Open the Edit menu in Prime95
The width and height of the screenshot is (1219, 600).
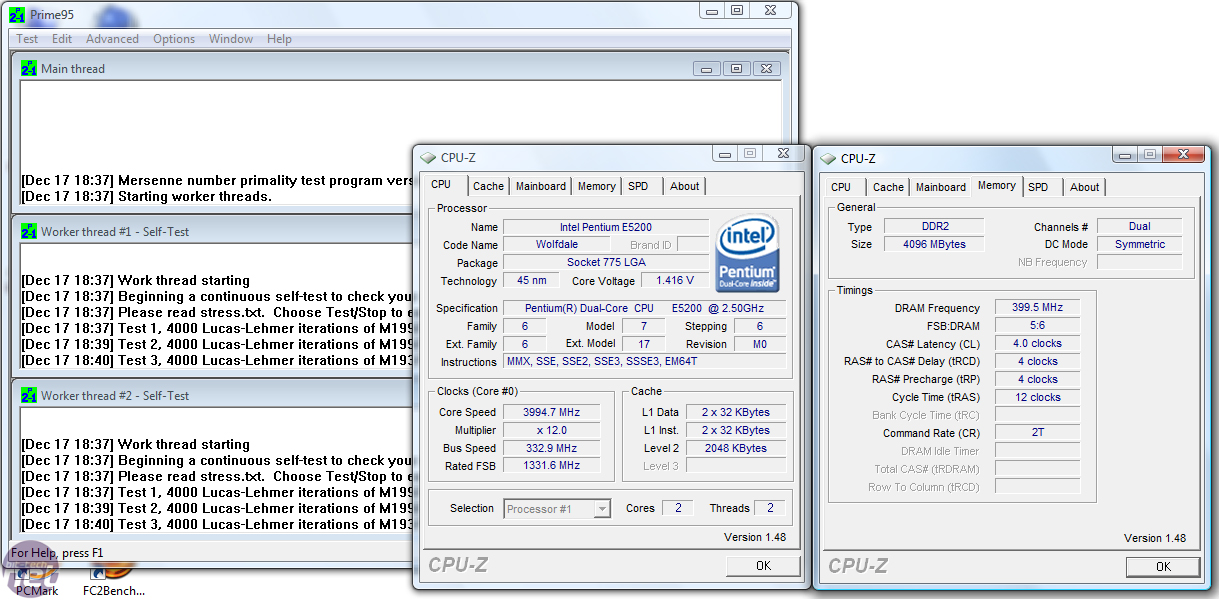[62, 39]
